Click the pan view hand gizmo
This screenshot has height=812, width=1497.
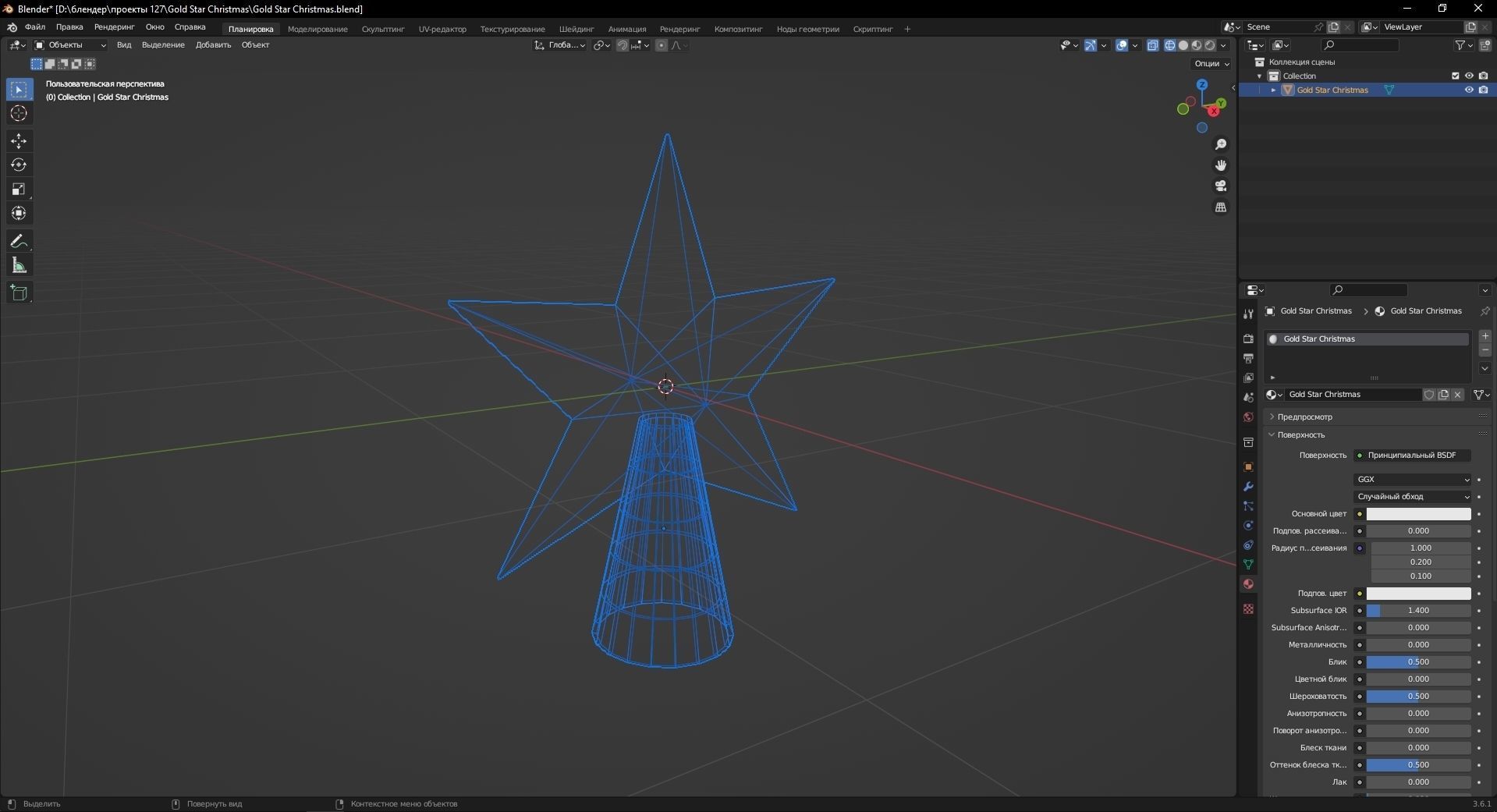(1221, 165)
